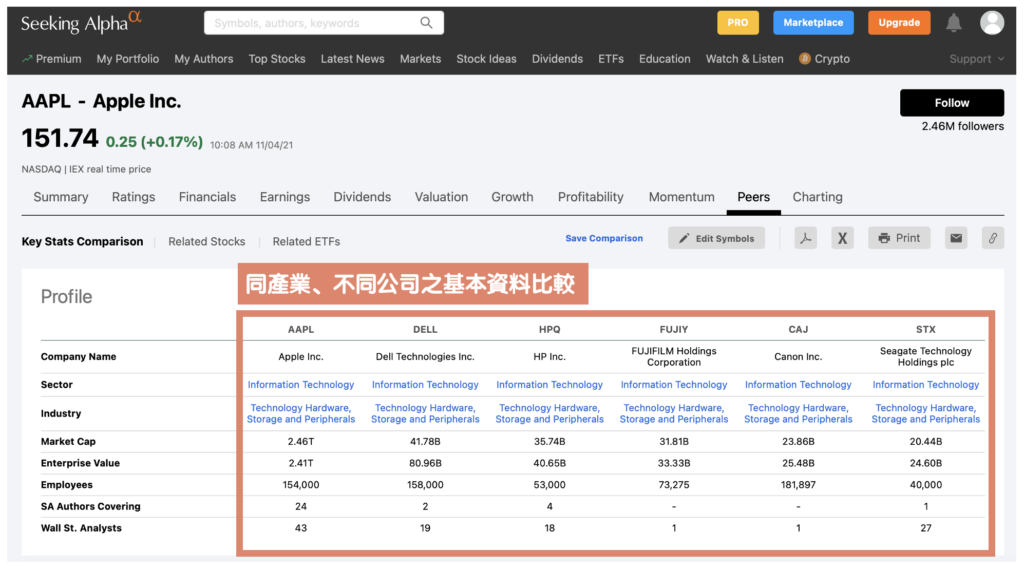Switch to the Momentum tab
The width and height of the screenshot is (1024, 569).
coord(681,197)
